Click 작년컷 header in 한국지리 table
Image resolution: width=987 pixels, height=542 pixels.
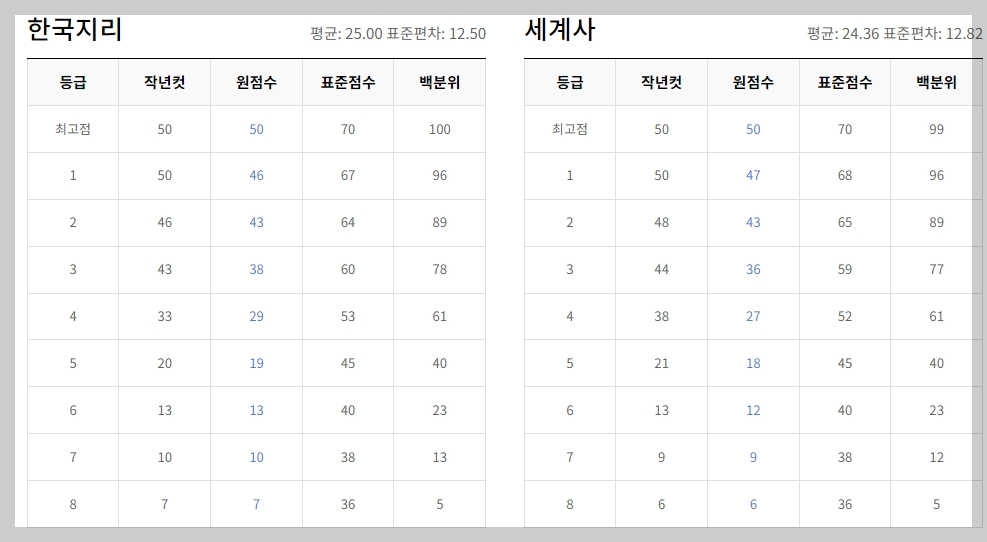coord(164,82)
